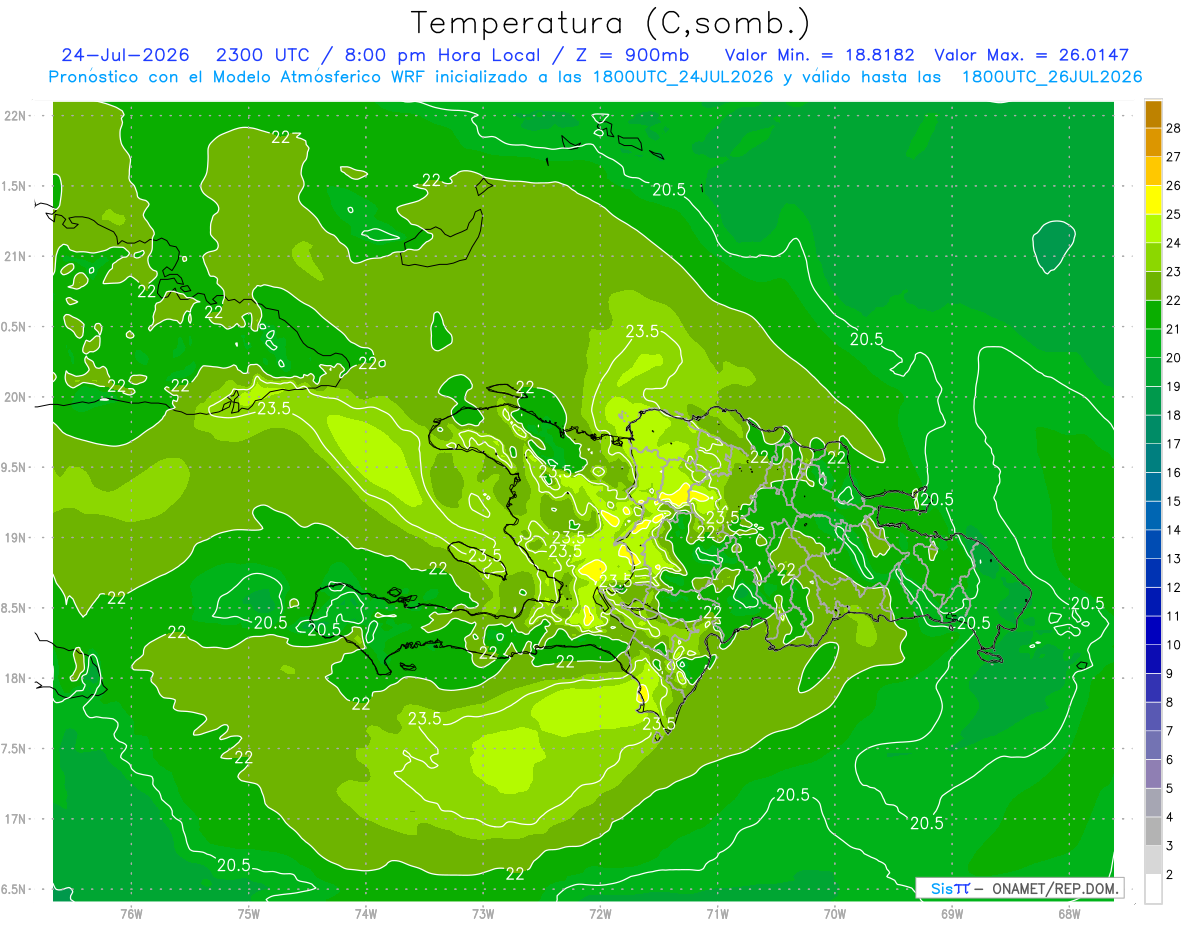Screen dimensions: 1200x927
Task: Click the "74W" longitude axis label
Action: [365, 913]
